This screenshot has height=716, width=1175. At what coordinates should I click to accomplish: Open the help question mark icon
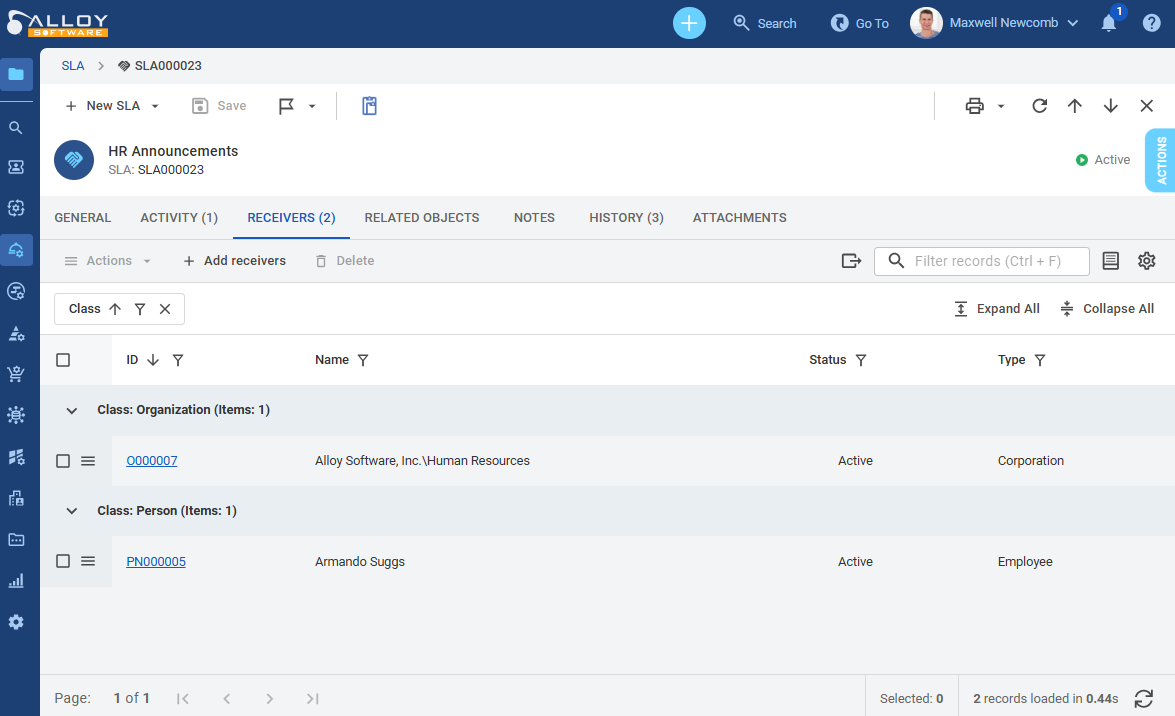tap(1151, 23)
